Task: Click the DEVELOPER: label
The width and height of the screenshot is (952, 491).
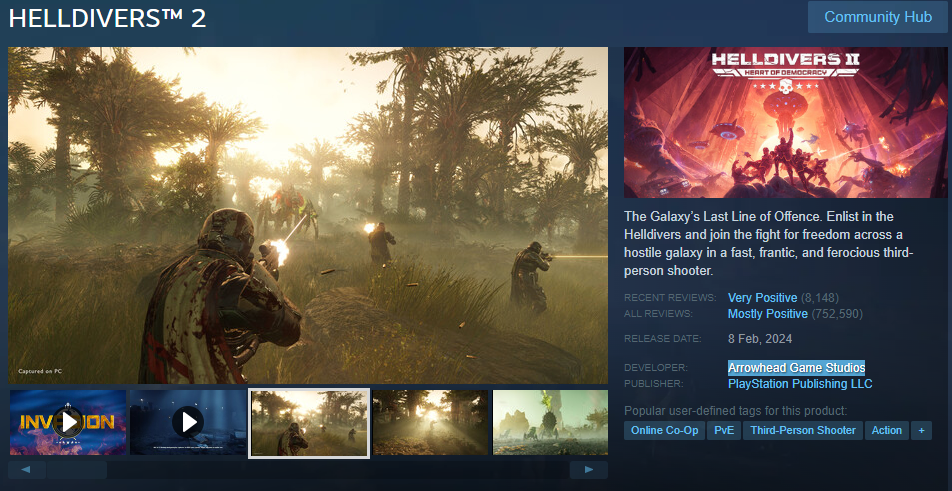Action: tap(656, 368)
